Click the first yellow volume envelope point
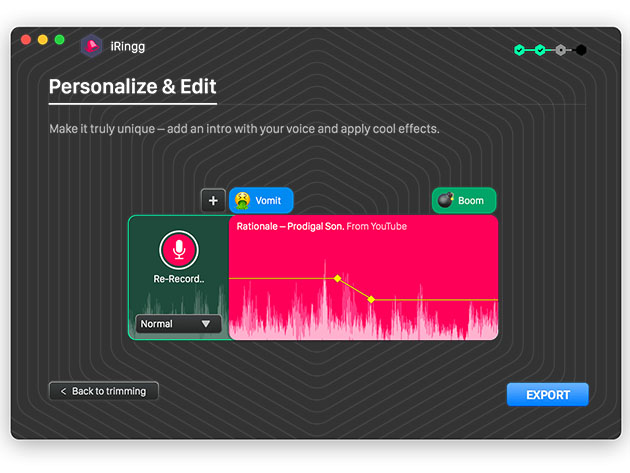 338,278
